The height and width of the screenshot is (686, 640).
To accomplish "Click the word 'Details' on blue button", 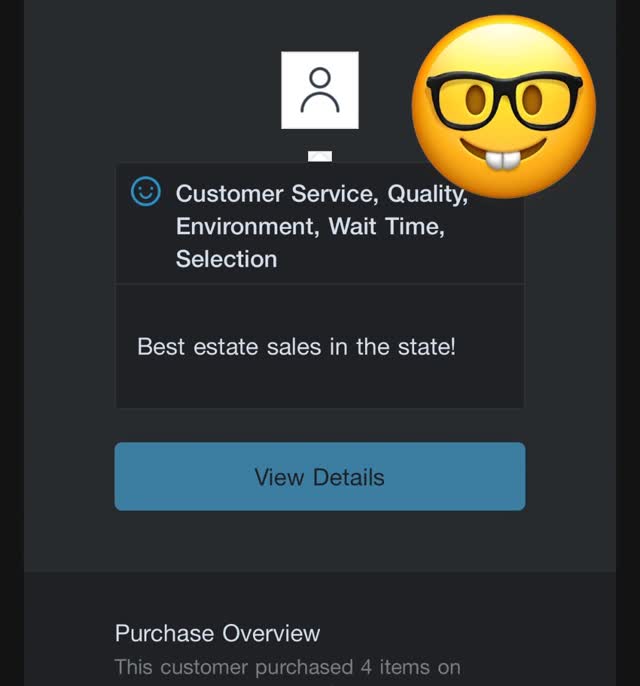I will click(x=349, y=477).
